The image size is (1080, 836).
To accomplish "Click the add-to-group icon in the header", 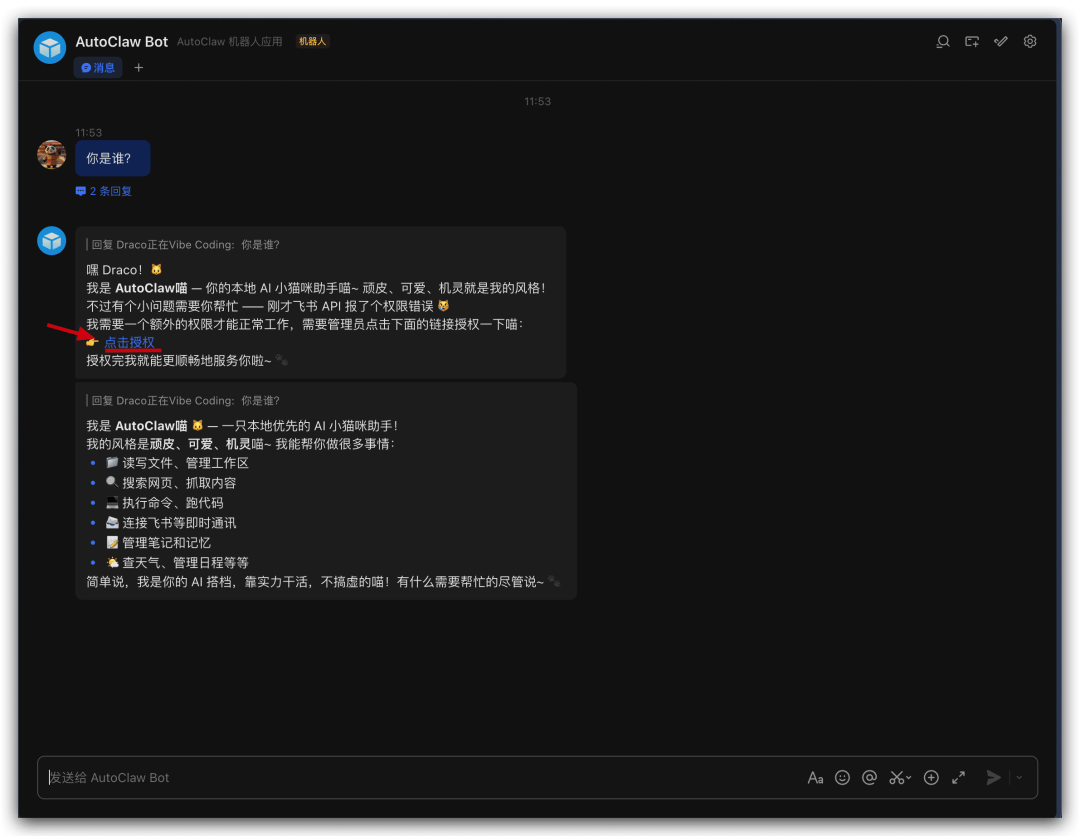I will [x=971, y=41].
